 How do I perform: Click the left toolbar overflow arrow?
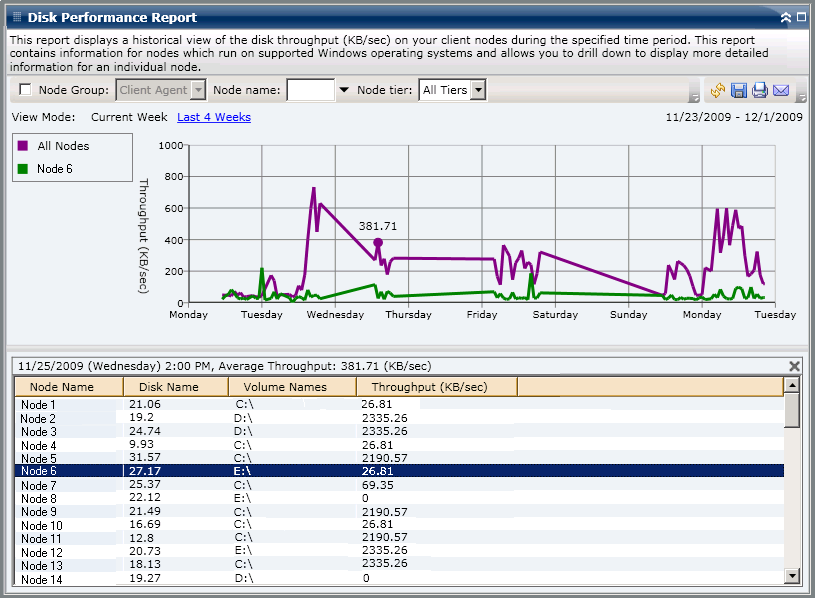[x=697, y=95]
